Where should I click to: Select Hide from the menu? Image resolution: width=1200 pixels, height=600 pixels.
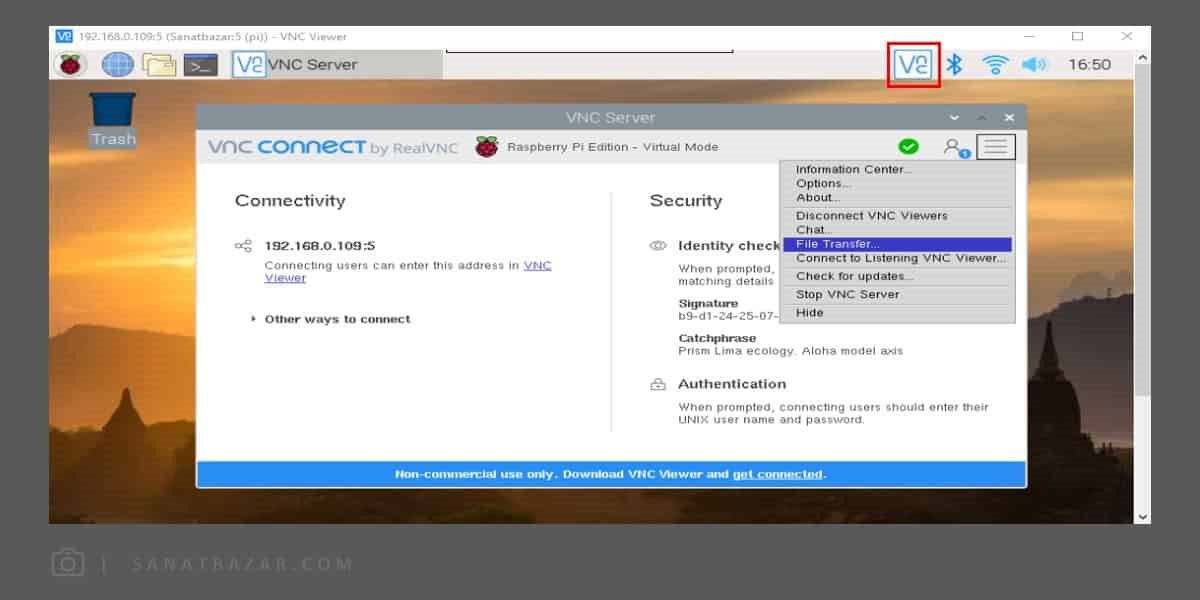click(897, 313)
